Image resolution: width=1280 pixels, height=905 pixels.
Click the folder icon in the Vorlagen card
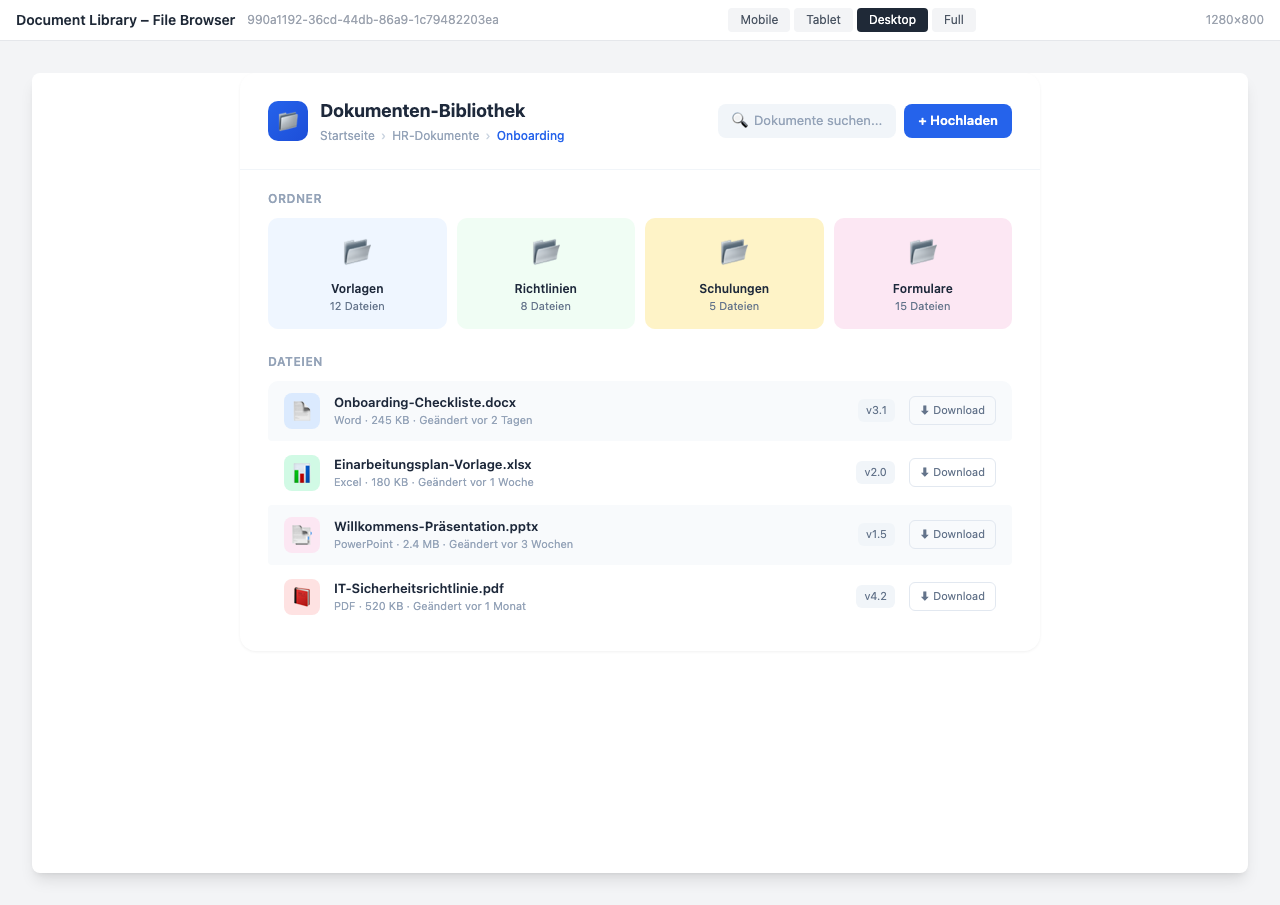coord(357,252)
